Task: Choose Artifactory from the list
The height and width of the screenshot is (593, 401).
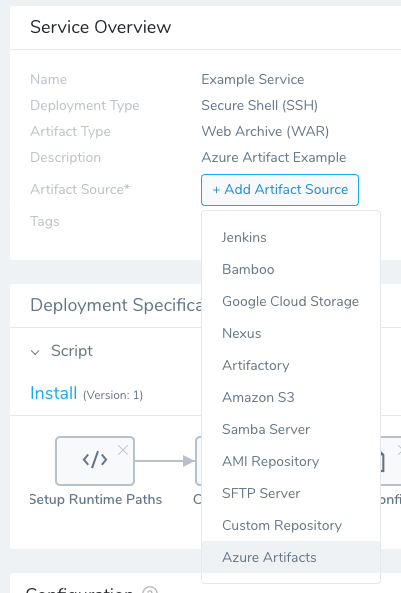Action: pyautogui.click(x=291, y=365)
